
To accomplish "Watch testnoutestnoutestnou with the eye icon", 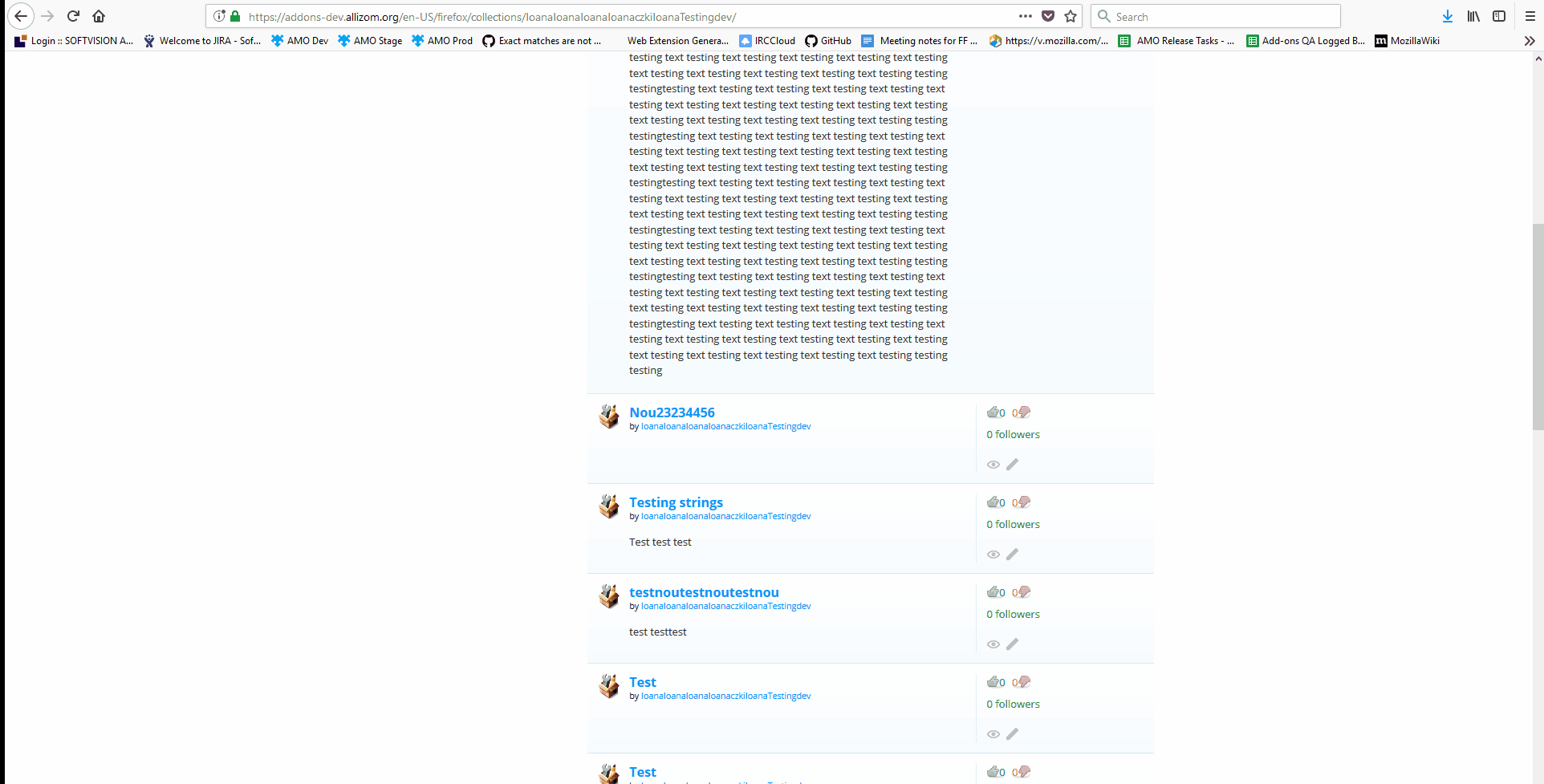I will (x=993, y=644).
